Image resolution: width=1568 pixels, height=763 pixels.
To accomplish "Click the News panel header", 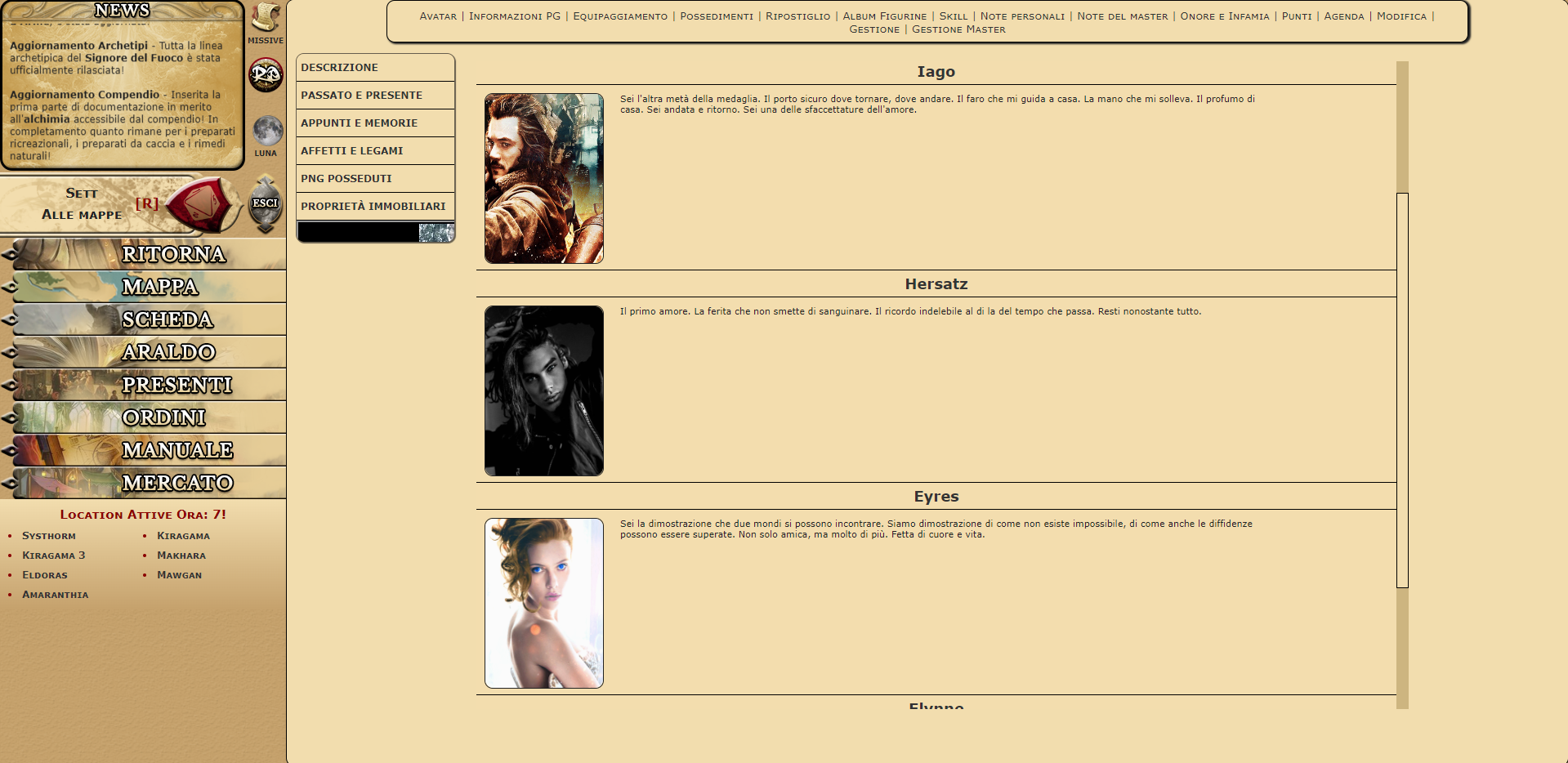I will (122, 10).
